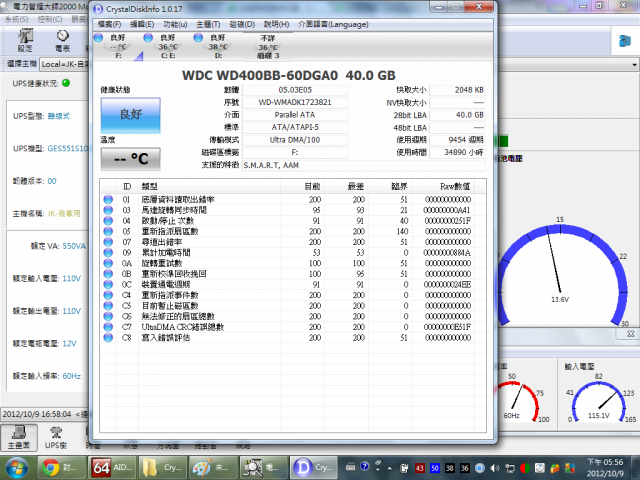Open the folder window on the taskbar
The image size is (640, 480).
click(162, 468)
